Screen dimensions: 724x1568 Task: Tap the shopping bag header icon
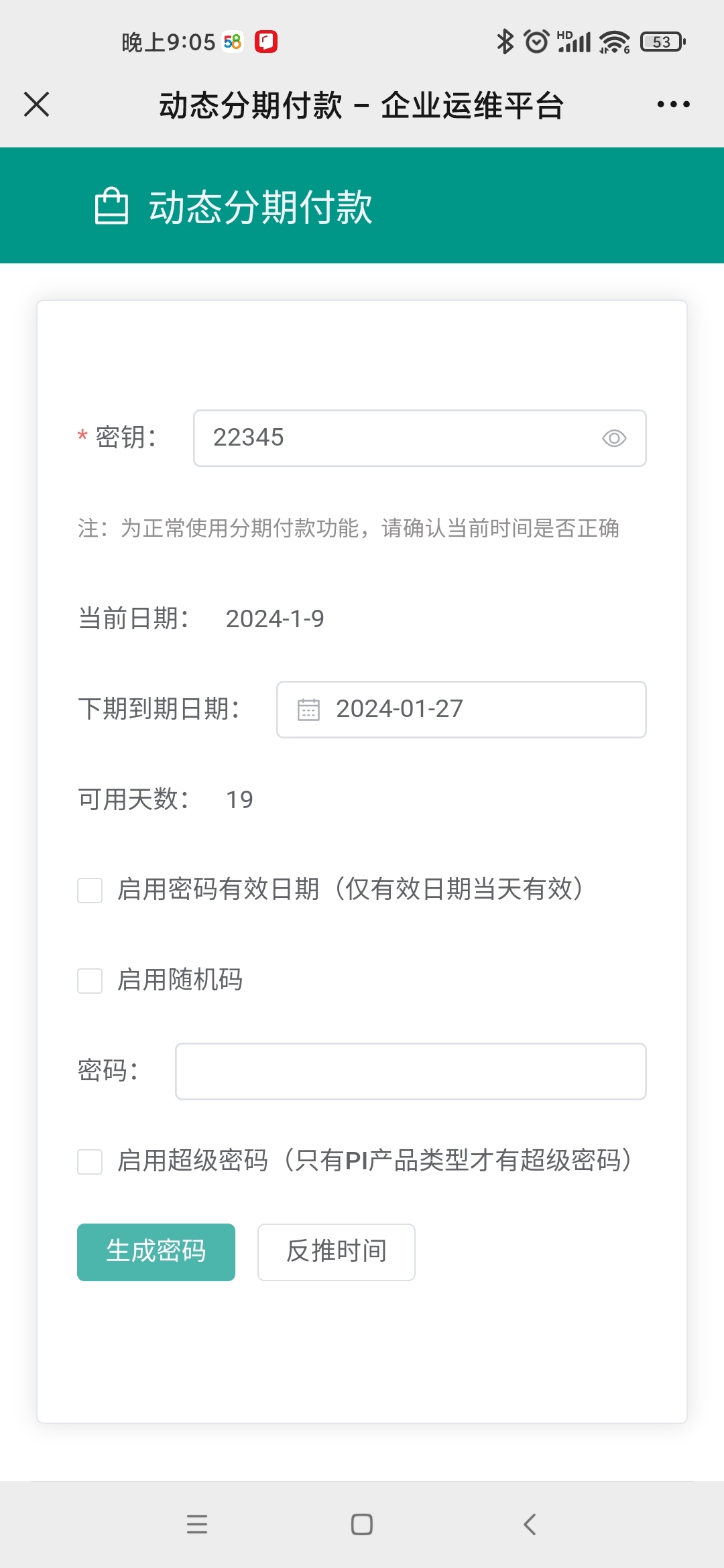[x=111, y=206]
